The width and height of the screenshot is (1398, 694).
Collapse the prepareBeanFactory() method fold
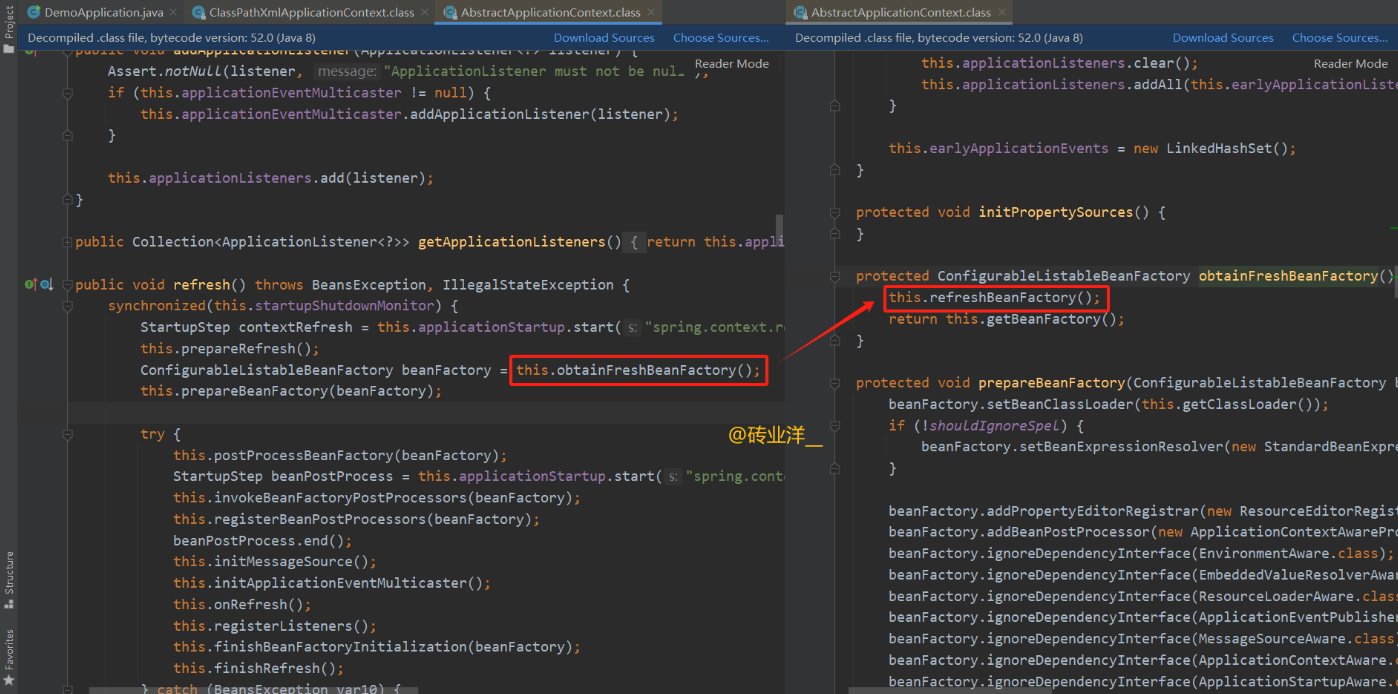tap(837, 383)
